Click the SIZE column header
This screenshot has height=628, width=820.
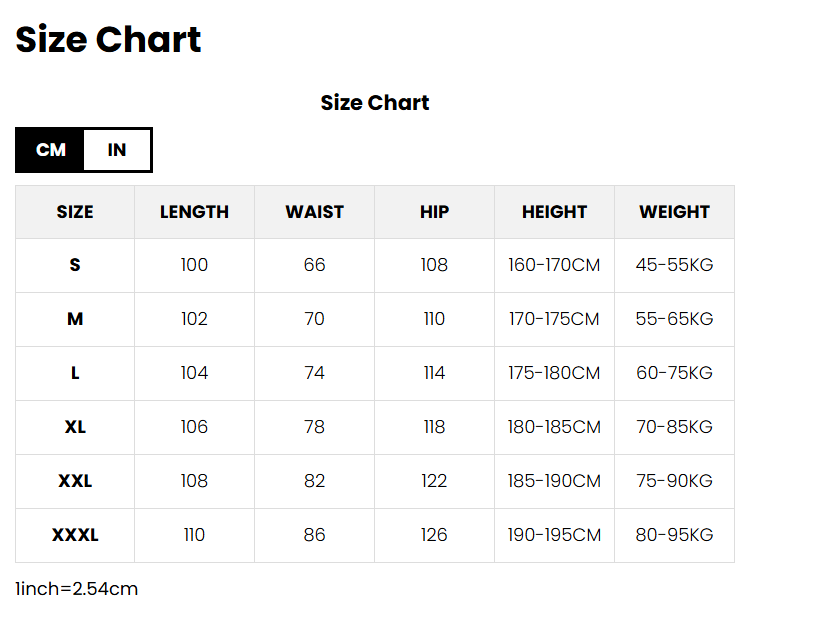pos(75,212)
